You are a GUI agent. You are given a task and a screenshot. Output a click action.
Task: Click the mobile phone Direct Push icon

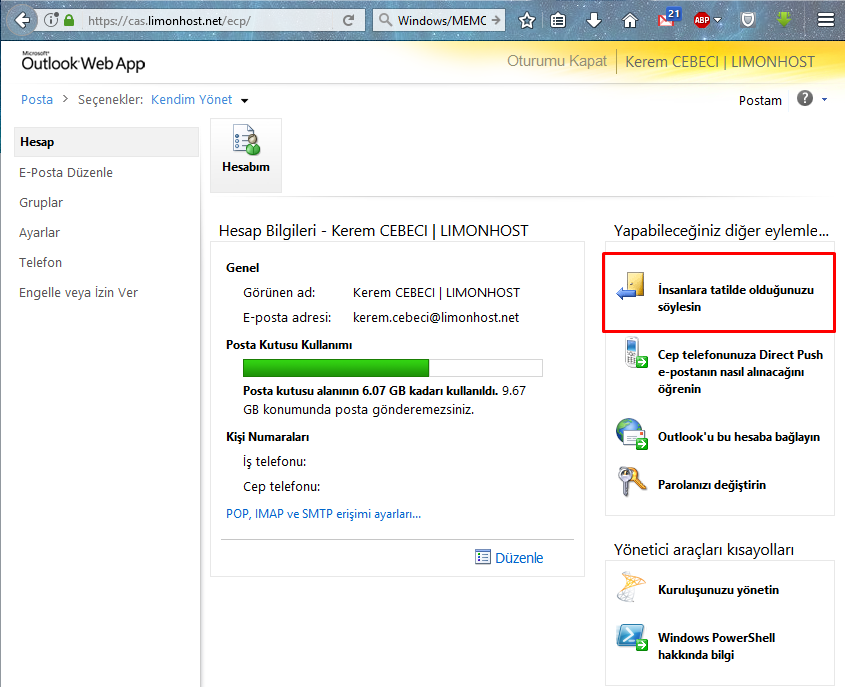coord(635,353)
